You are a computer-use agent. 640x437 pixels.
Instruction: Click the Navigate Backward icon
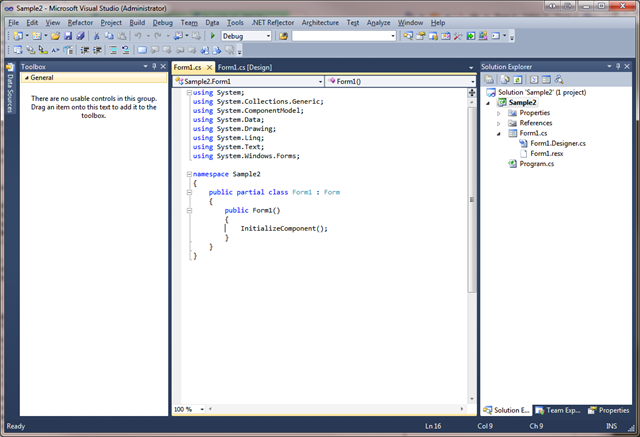tap(178, 36)
